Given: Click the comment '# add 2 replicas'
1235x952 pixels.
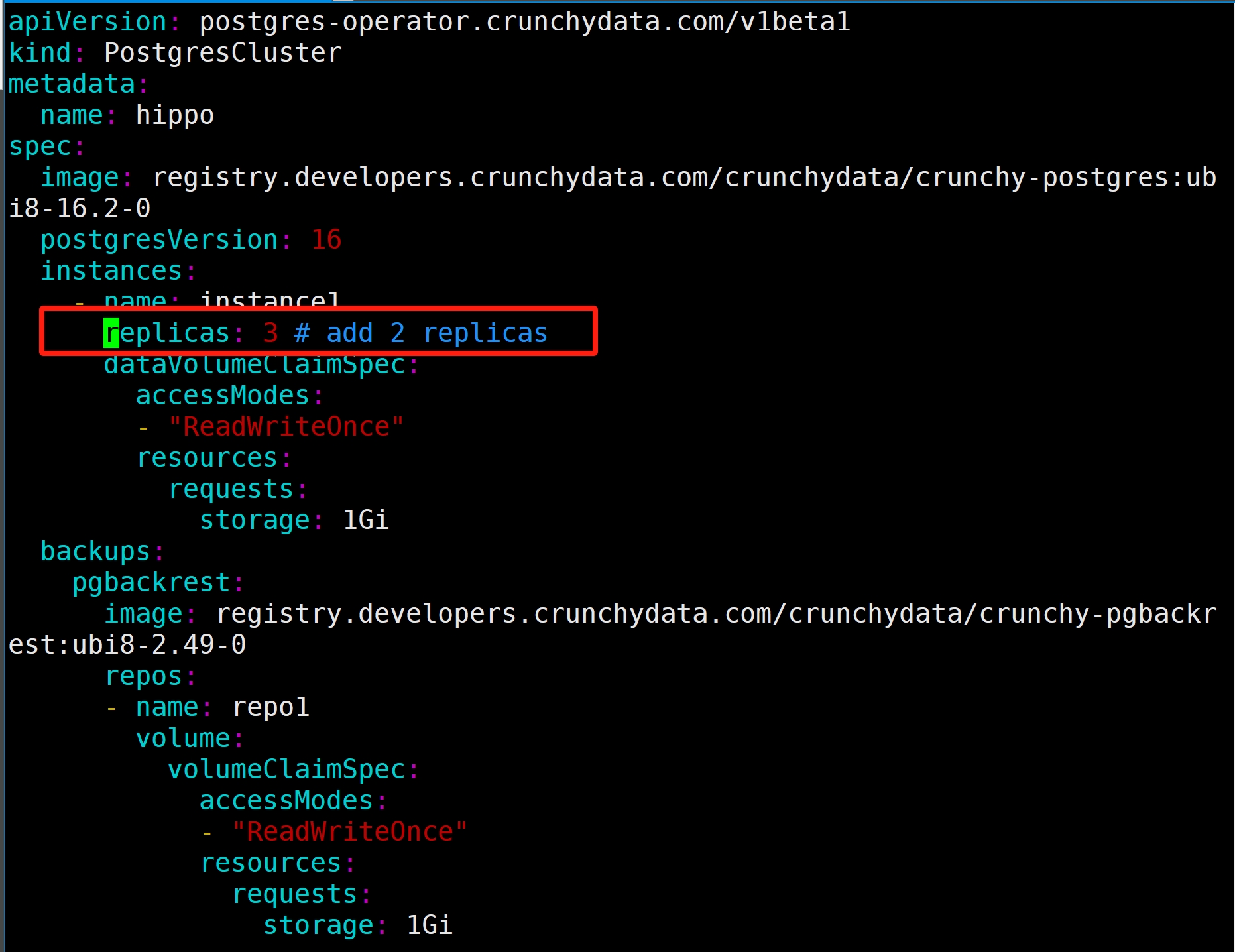Looking at the screenshot, I should 422,333.
